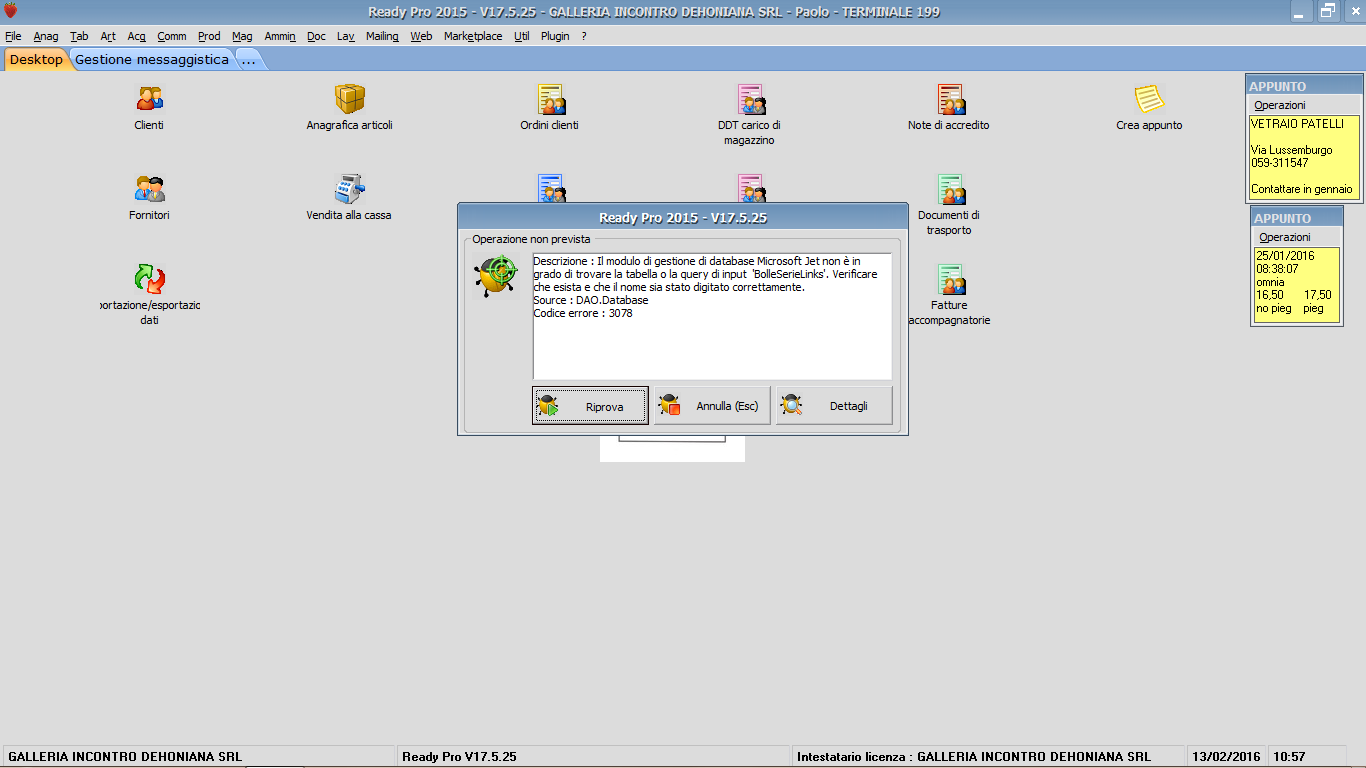
Task: Open the Clienti desktop icon
Action: pyautogui.click(x=149, y=99)
